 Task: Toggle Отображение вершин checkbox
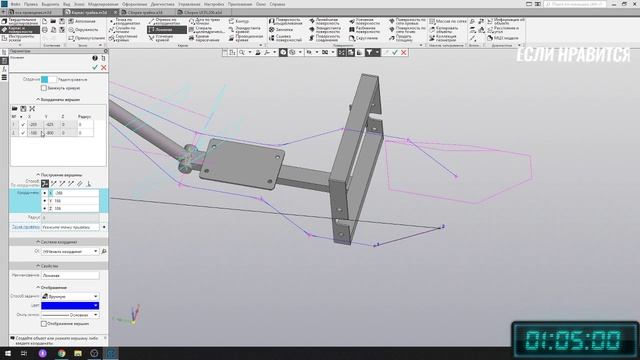pos(44,324)
